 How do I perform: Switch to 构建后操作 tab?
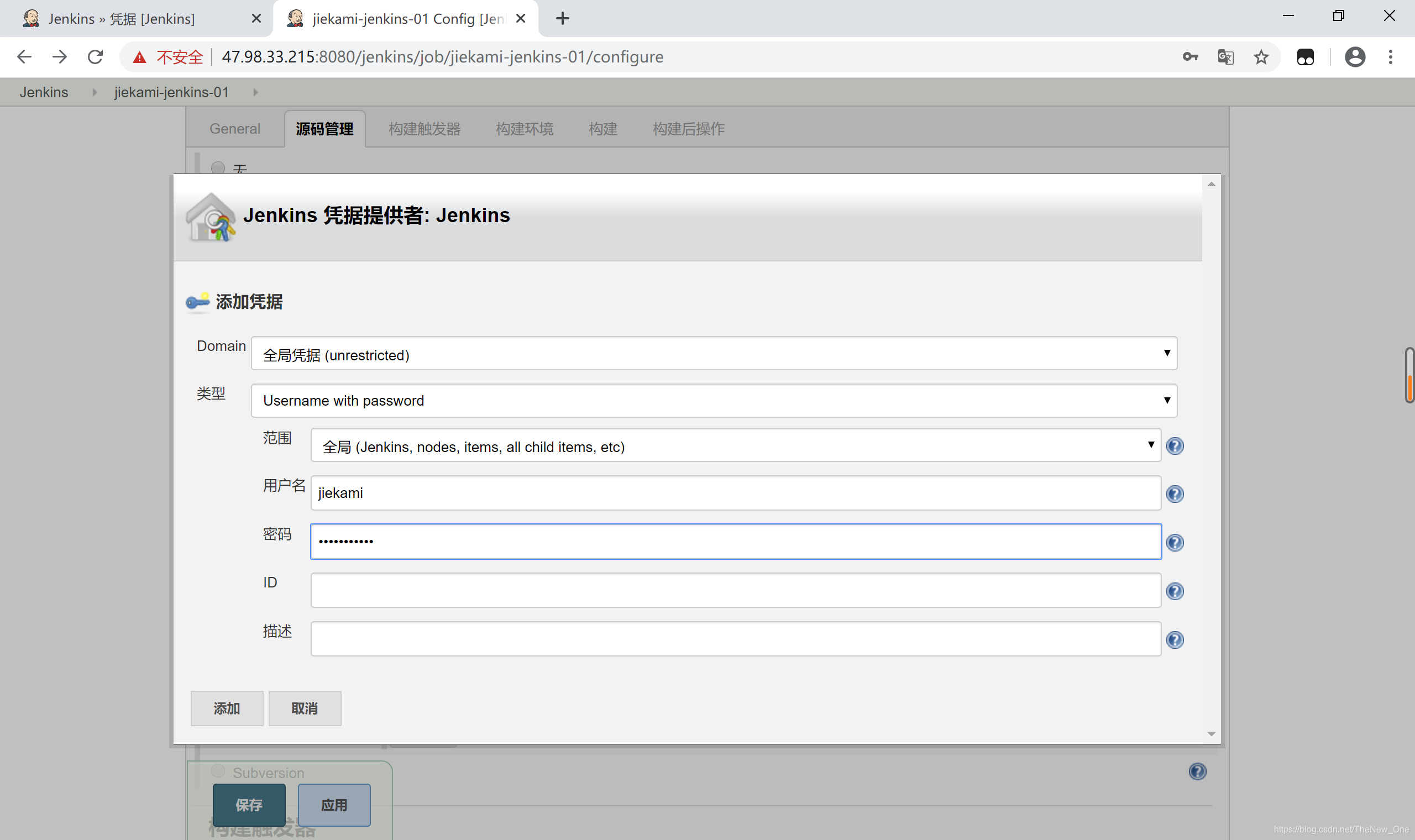point(688,129)
